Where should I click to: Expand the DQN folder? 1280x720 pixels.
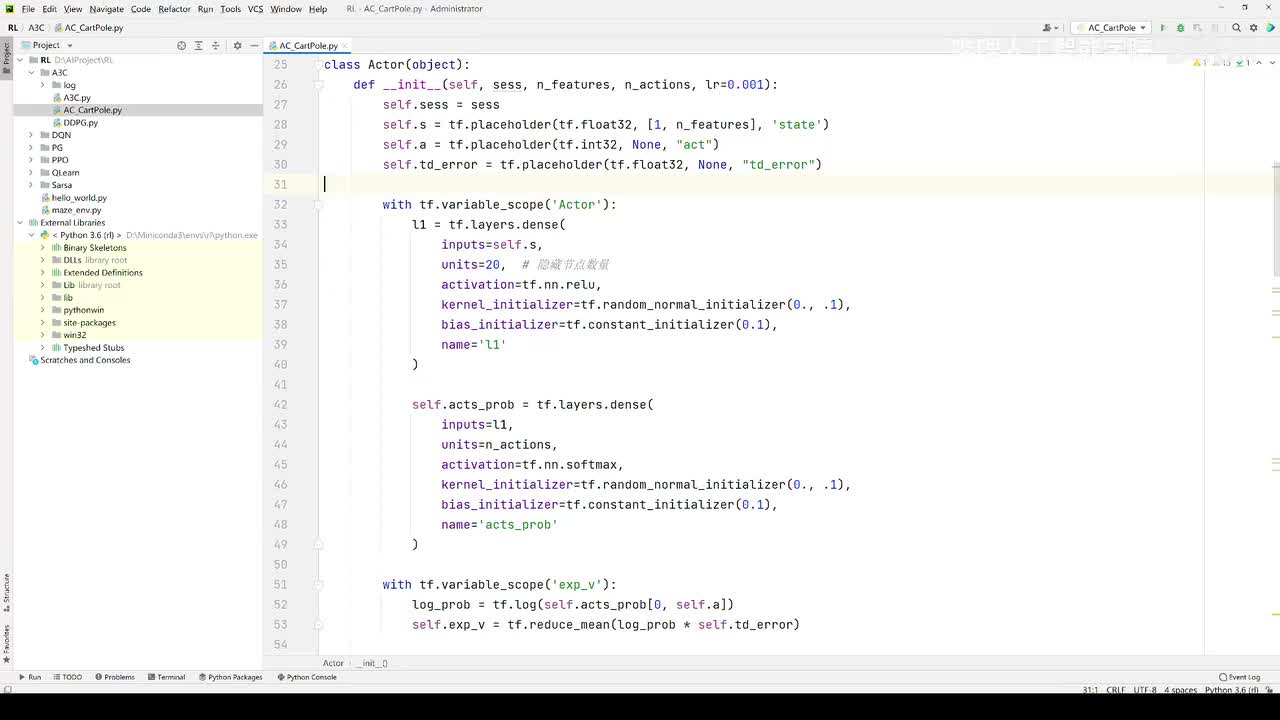pyautogui.click(x=31, y=135)
